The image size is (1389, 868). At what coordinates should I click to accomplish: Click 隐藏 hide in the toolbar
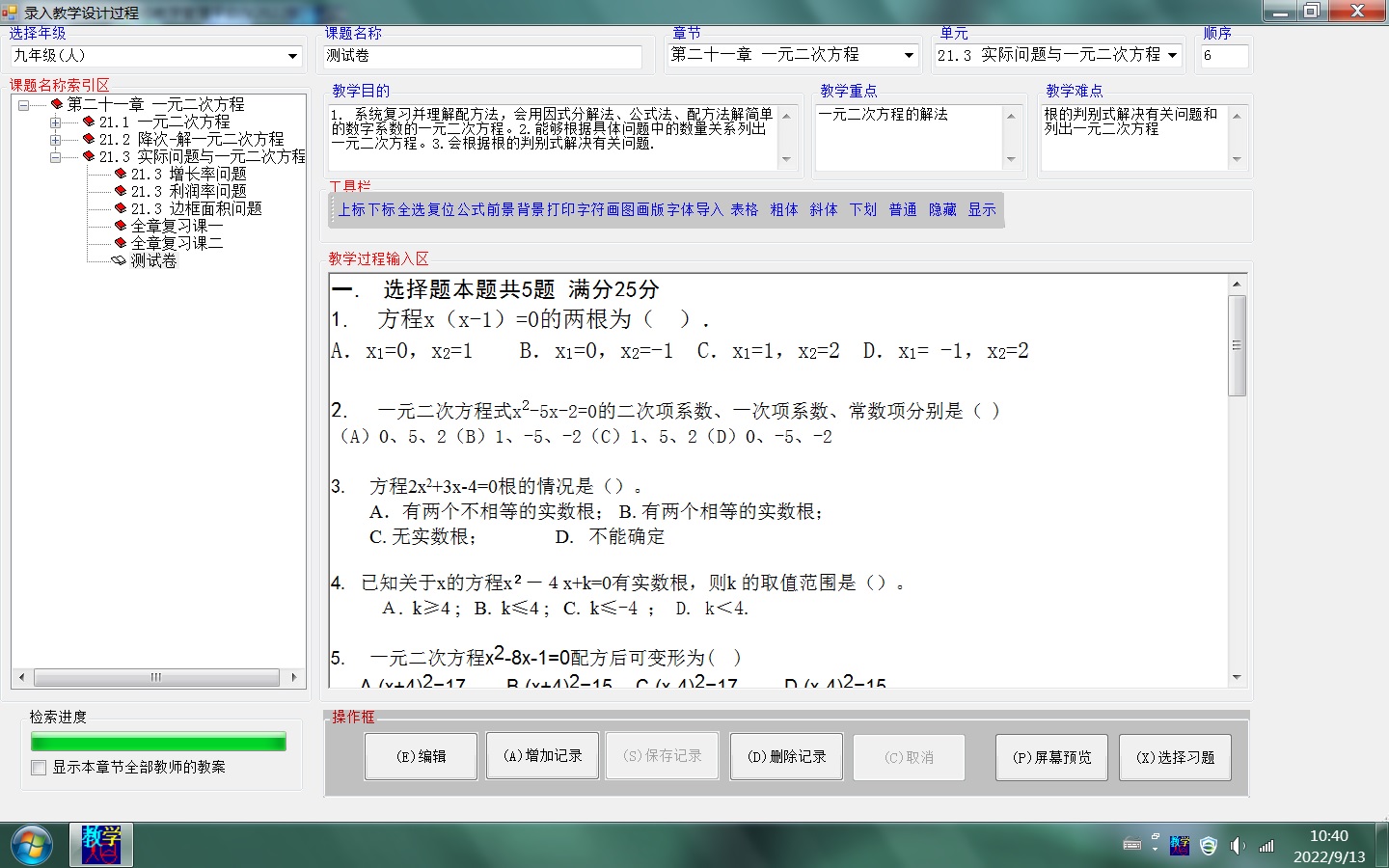point(942,209)
